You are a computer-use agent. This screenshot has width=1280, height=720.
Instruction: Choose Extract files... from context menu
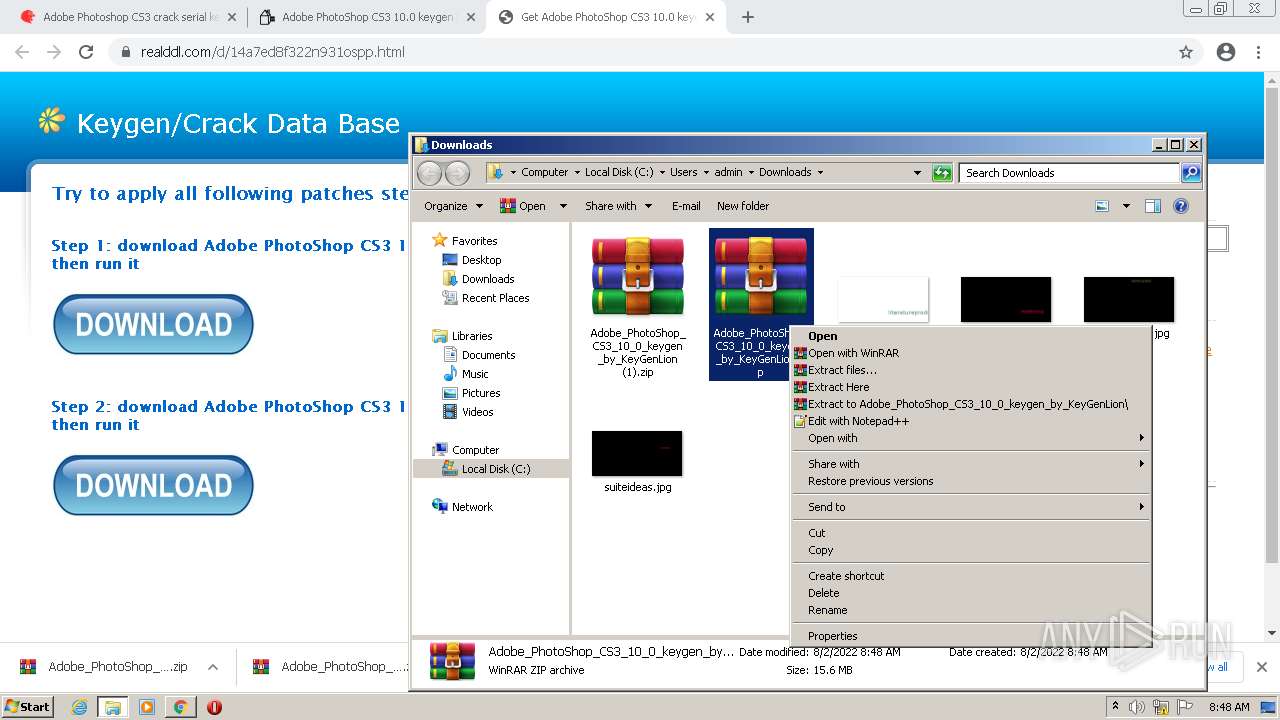[842, 370]
